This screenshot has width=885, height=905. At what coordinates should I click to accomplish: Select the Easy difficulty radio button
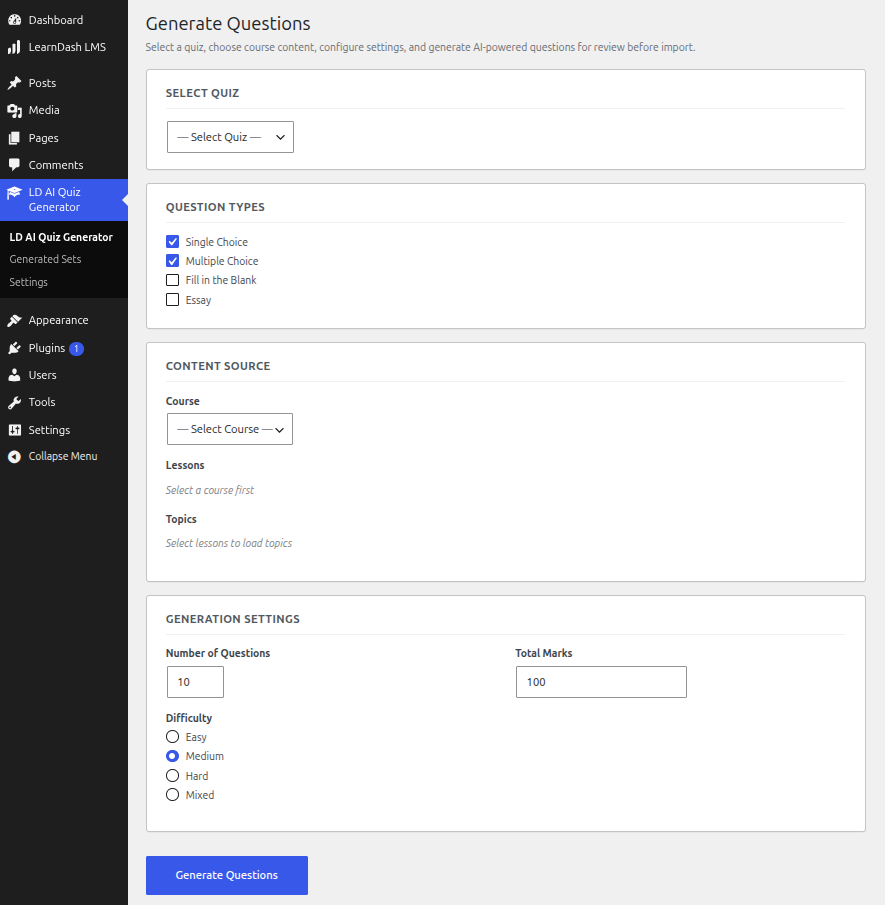[173, 736]
